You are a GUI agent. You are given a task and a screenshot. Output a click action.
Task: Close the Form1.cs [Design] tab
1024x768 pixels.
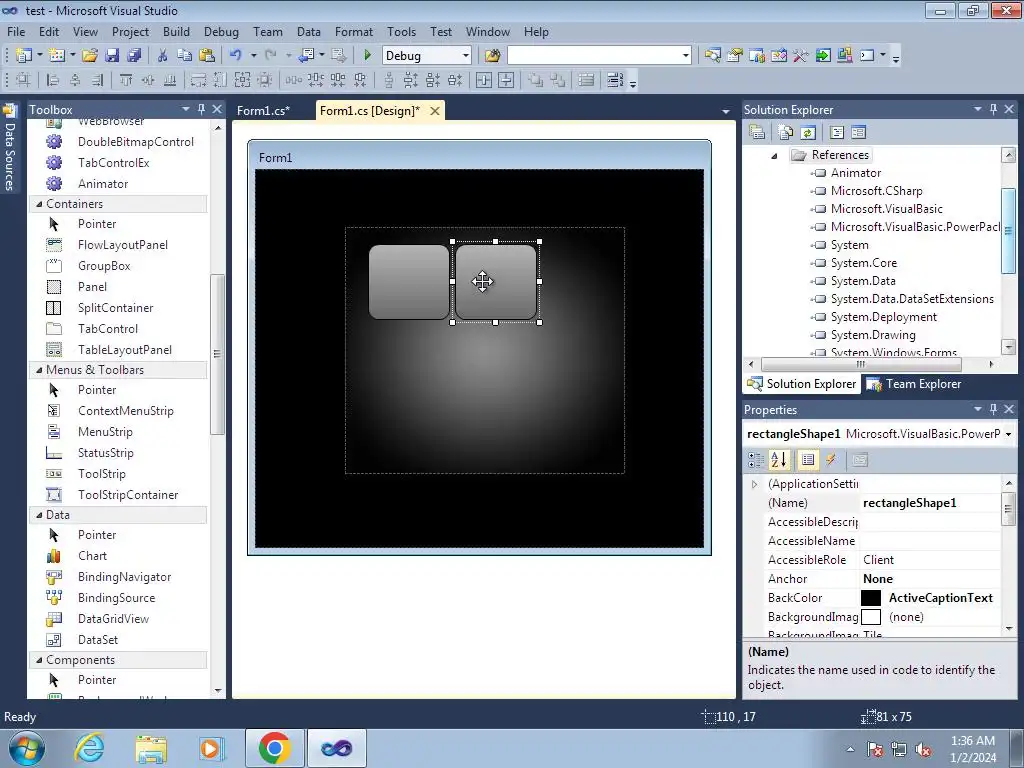pyautogui.click(x=434, y=111)
